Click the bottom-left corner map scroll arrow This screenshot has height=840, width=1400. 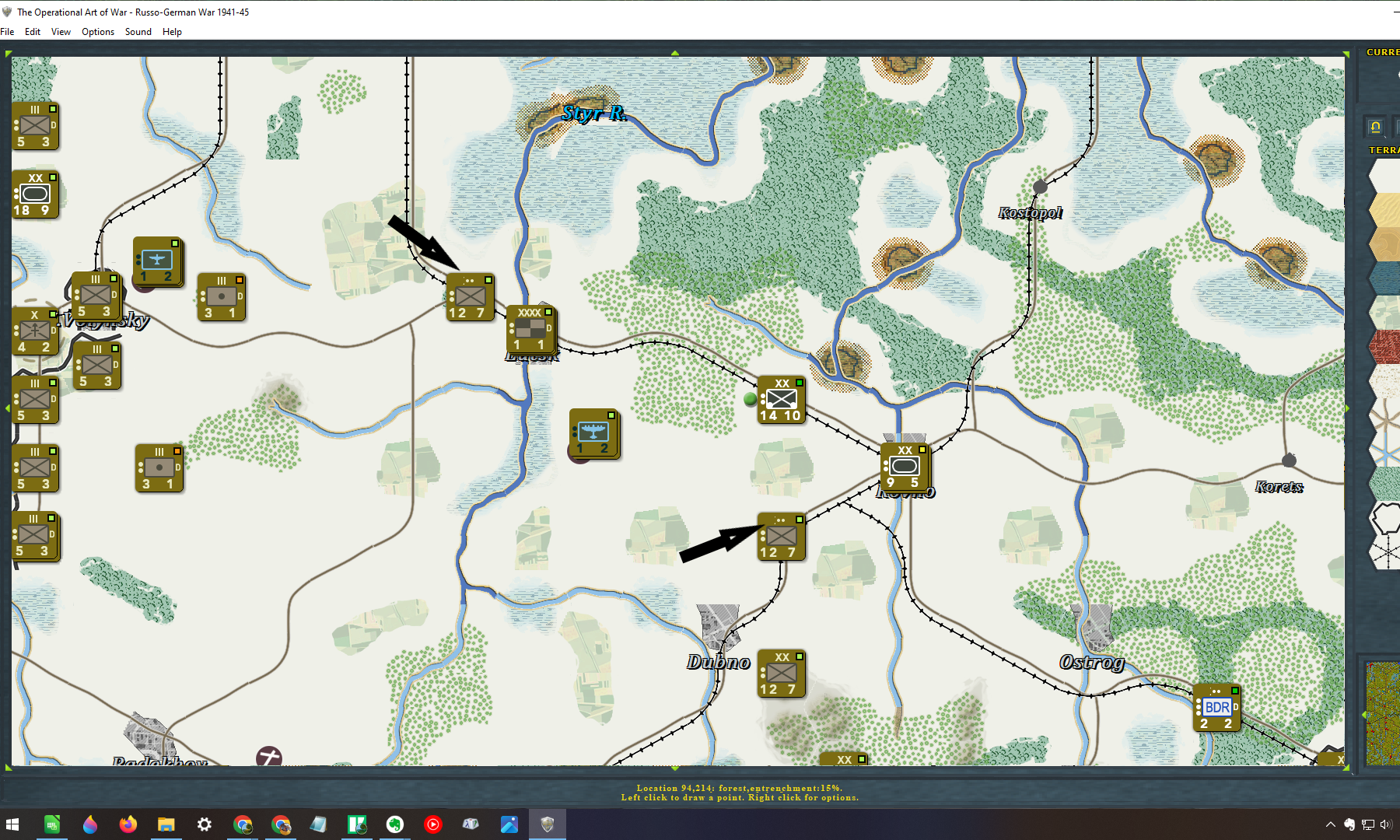coord(9,768)
